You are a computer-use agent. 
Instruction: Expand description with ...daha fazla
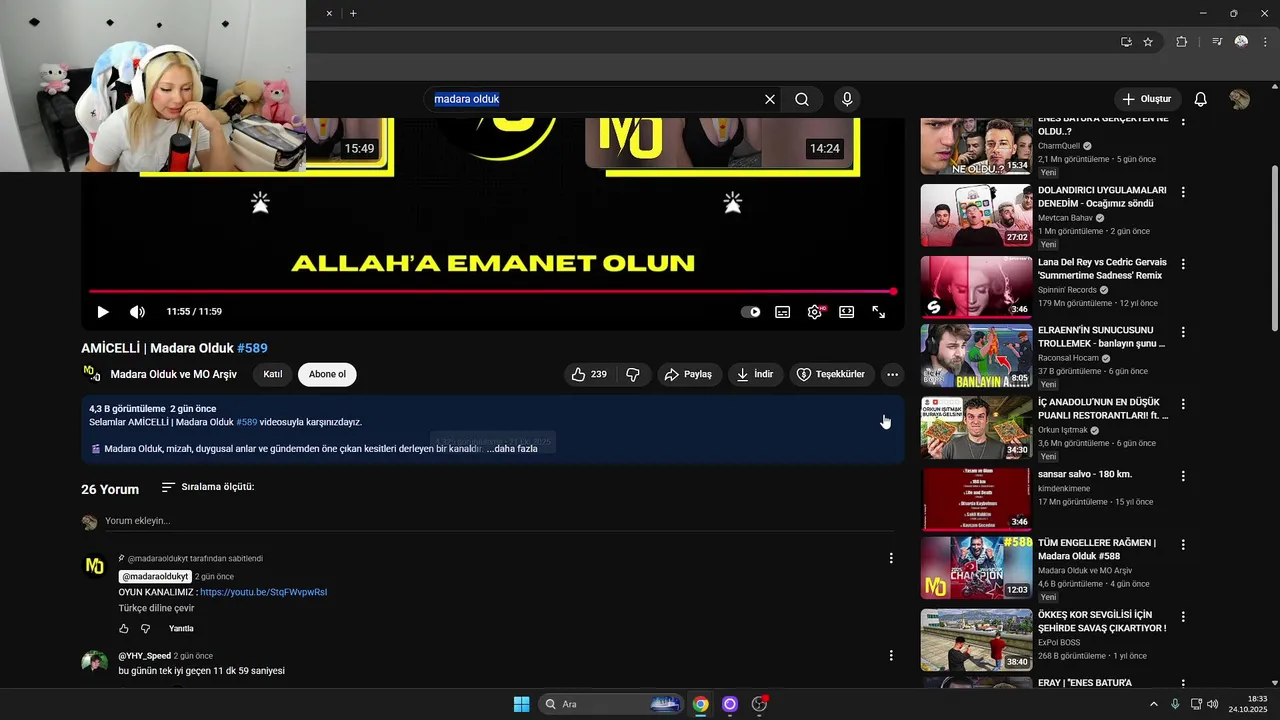[513, 449]
